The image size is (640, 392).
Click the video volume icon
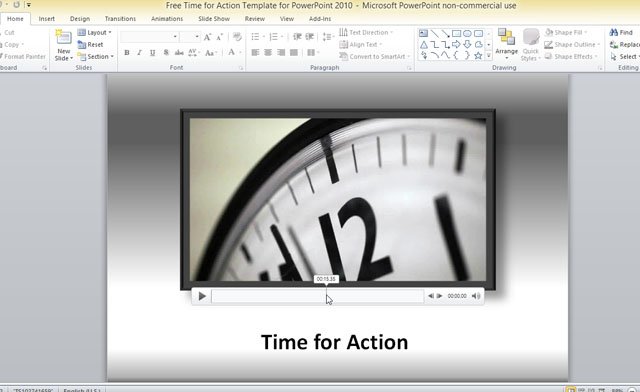click(x=476, y=296)
